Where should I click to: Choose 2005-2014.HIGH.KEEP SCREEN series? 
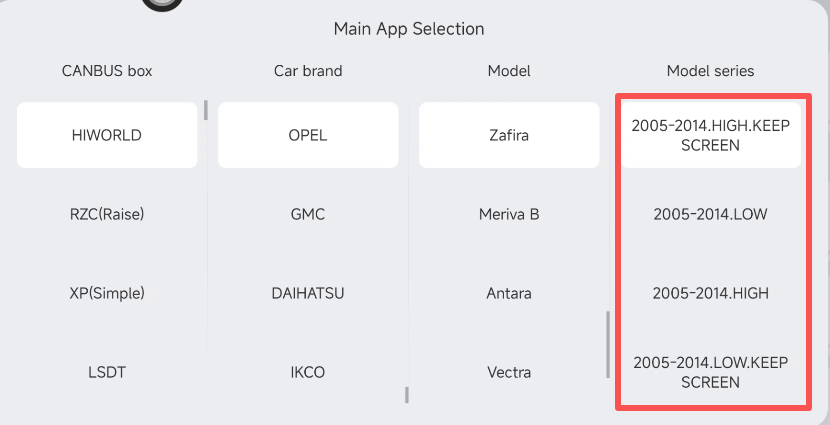pyautogui.click(x=710, y=135)
